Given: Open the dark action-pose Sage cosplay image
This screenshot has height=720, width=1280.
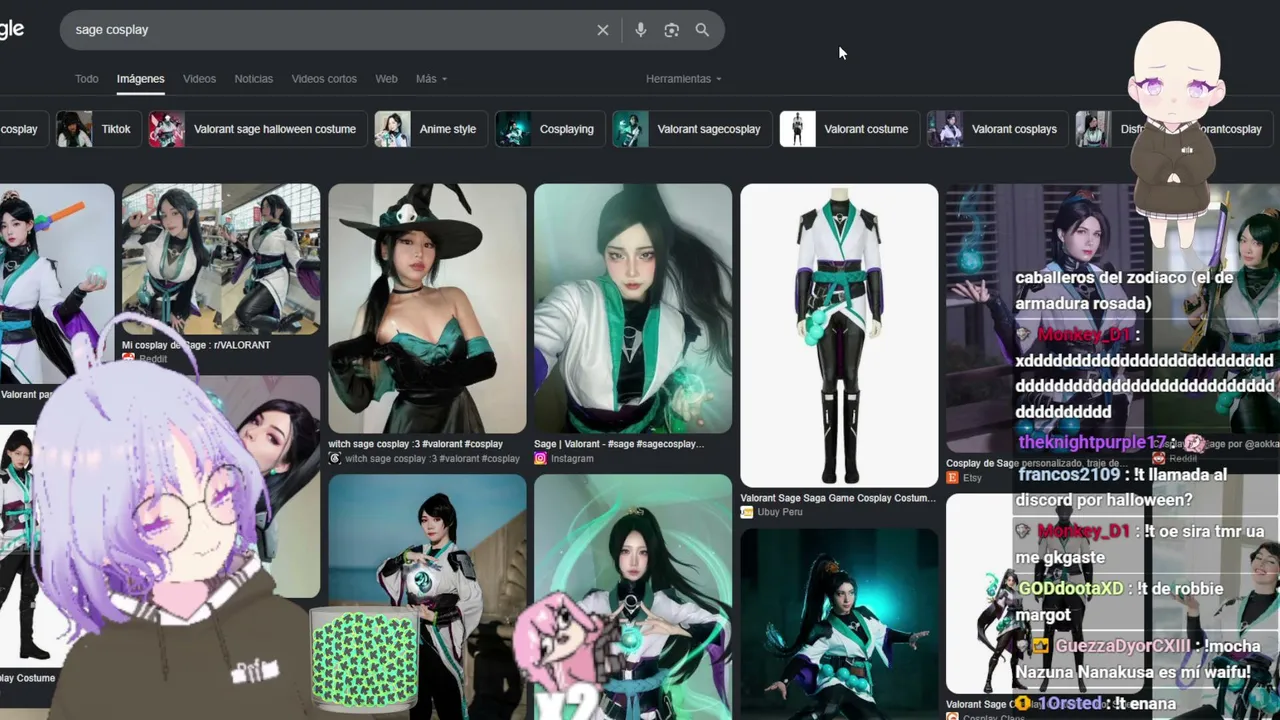Looking at the screenshot, I should pos(839,624).
